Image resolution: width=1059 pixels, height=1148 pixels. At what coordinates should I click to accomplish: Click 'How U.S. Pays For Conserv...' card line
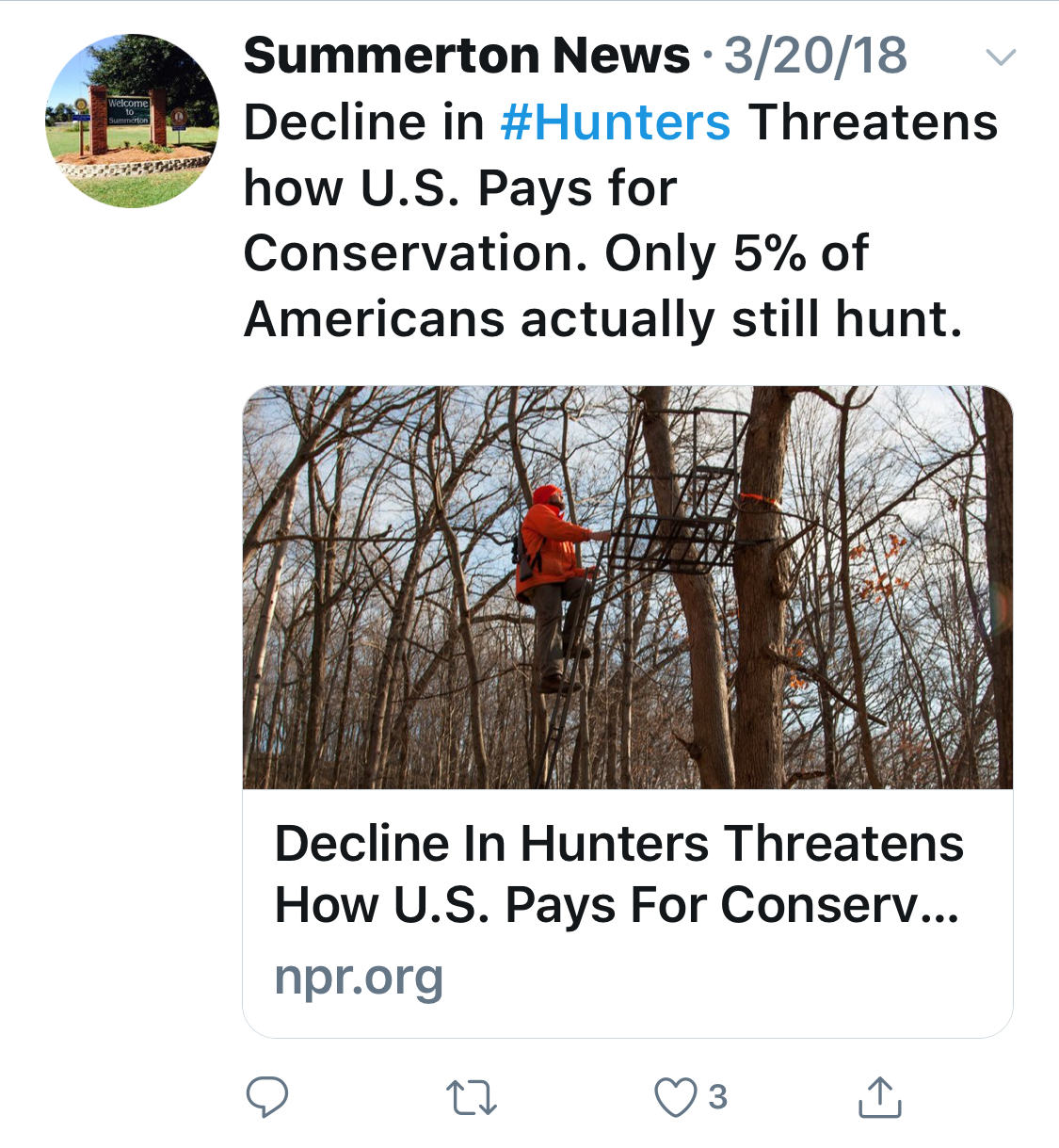[x=617, y=906]
